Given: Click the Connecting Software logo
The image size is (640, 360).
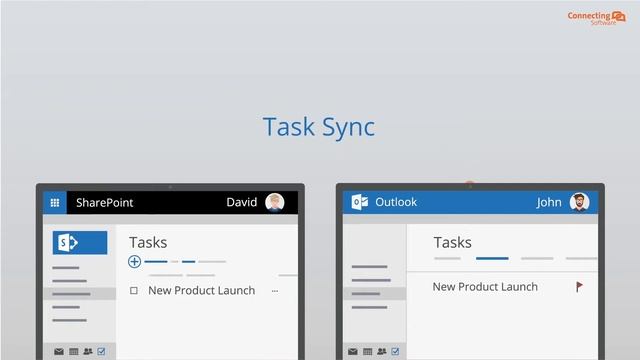Looking at the screenshot, I should click(x=596, y=17).
